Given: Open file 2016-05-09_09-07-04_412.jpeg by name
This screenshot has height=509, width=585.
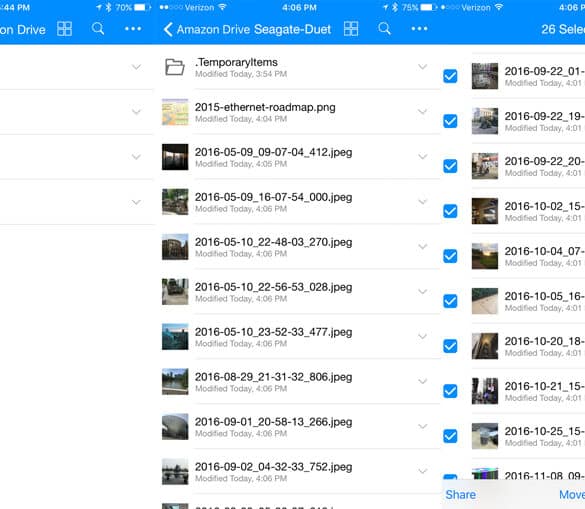Looking at the screenshot, I should (273, 152).
